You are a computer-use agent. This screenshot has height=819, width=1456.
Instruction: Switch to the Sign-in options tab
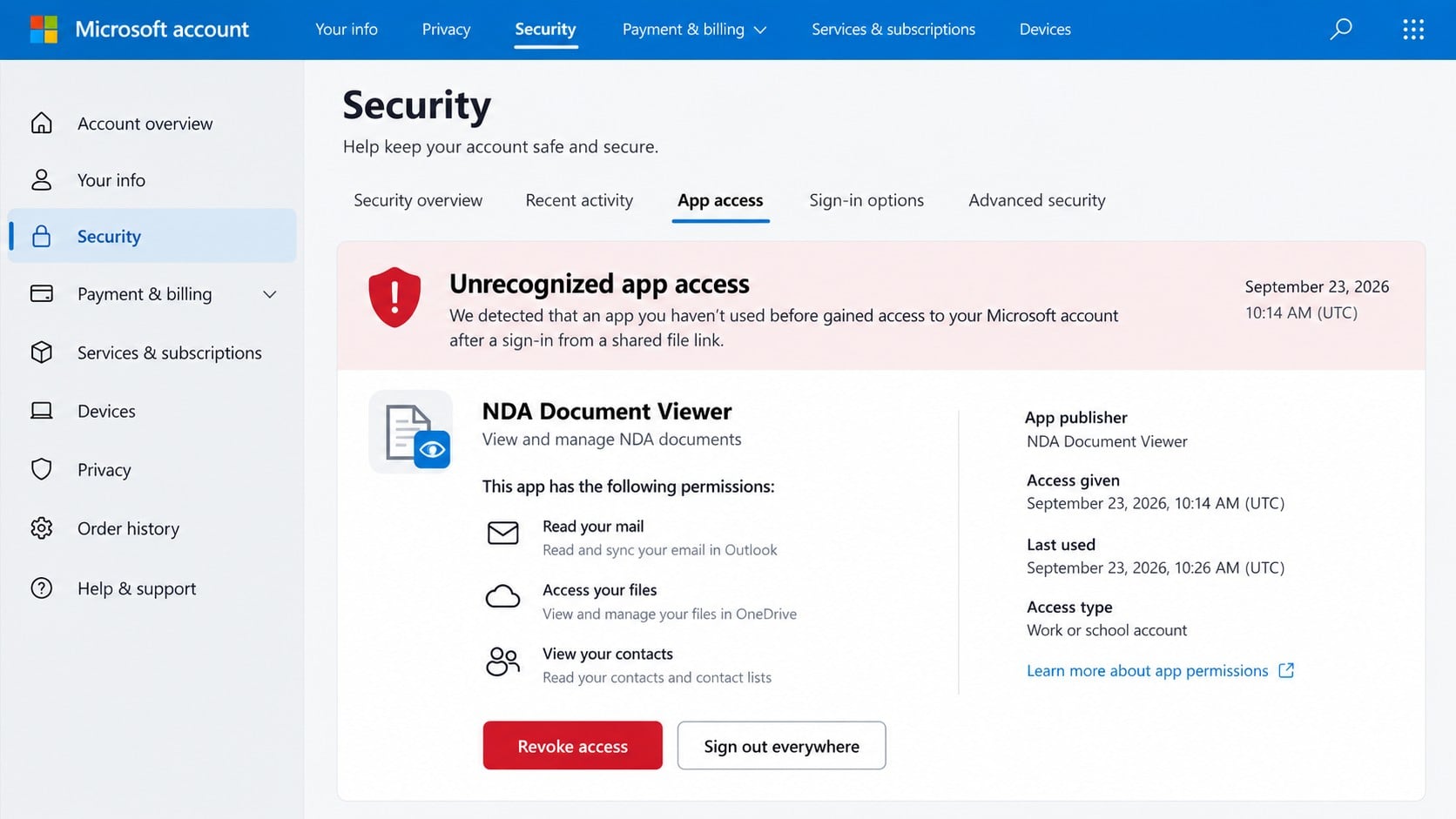[x=866, y=200]
